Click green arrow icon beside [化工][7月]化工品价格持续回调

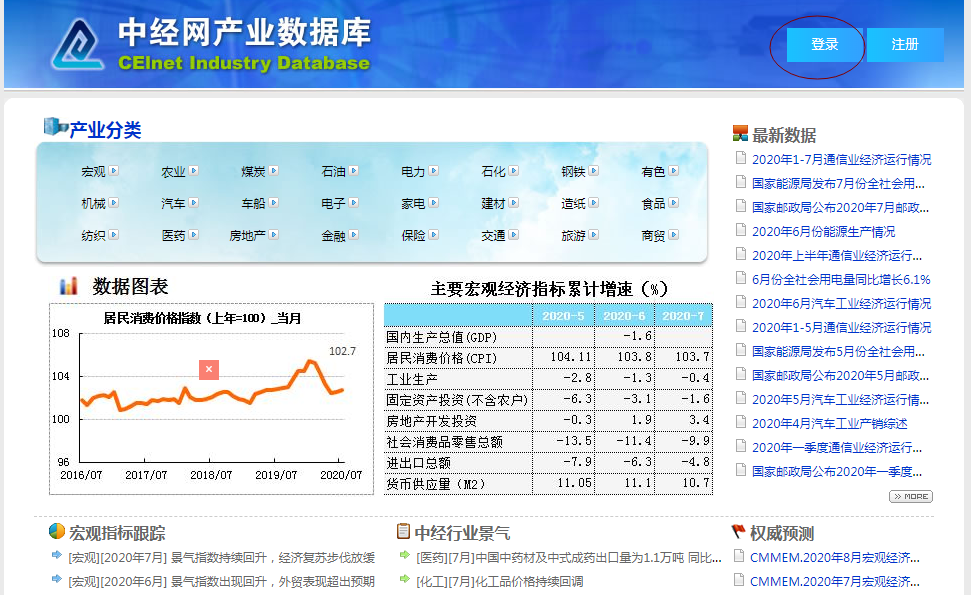tap(405, 579)
